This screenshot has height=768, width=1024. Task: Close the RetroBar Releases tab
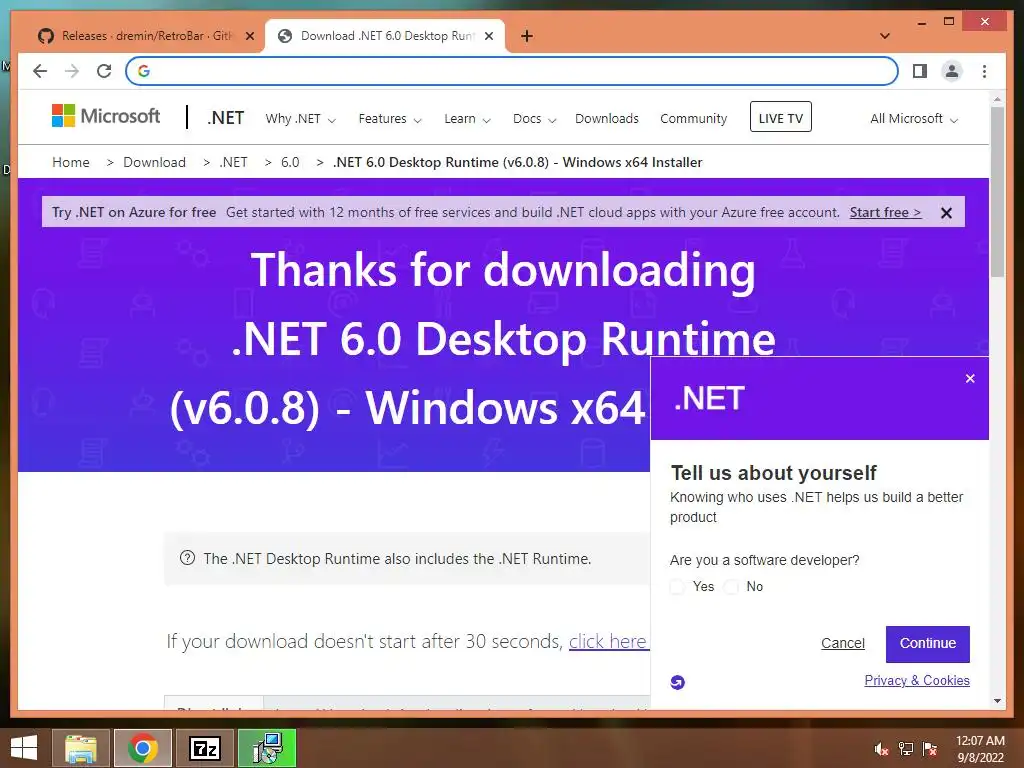[249, 36]
